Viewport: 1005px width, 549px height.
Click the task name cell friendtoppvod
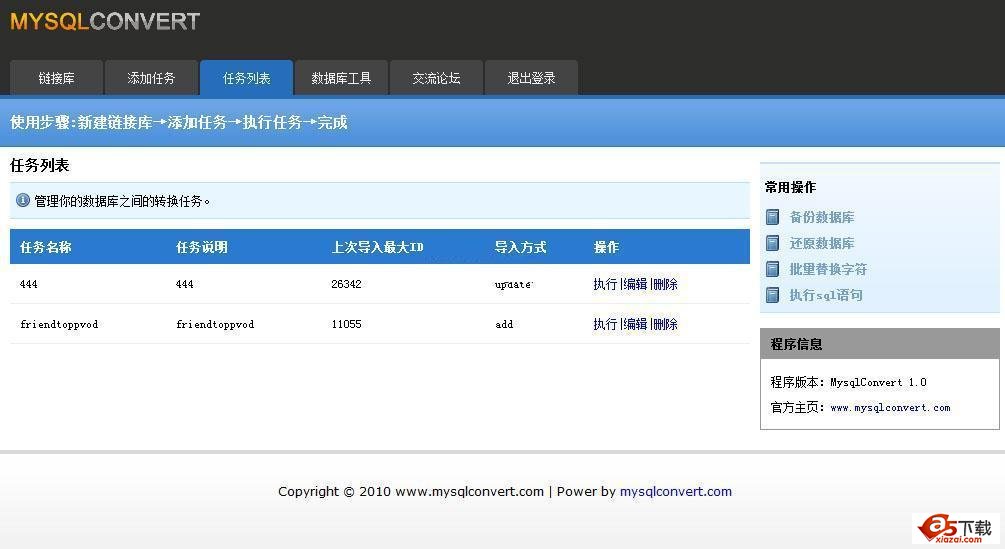coord(59,324)
